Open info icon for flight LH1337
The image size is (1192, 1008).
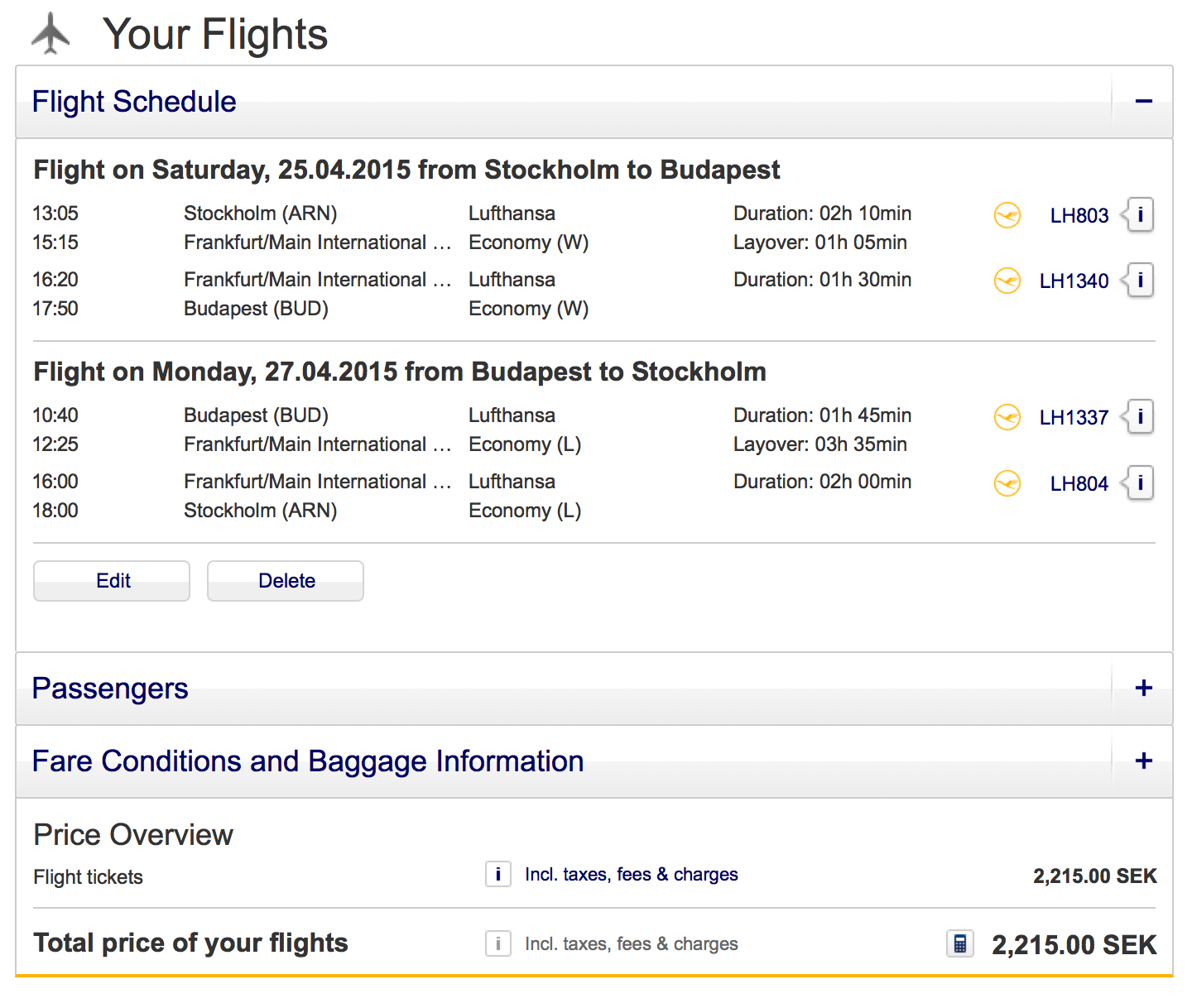[1140, 416]
